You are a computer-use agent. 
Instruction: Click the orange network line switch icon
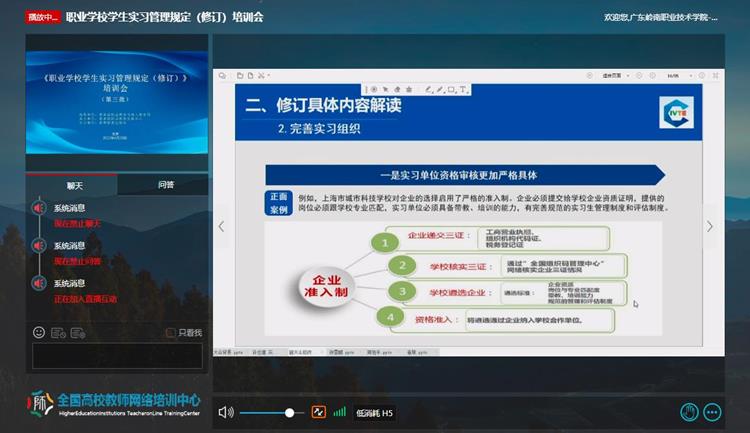click(x=319, y=412)
